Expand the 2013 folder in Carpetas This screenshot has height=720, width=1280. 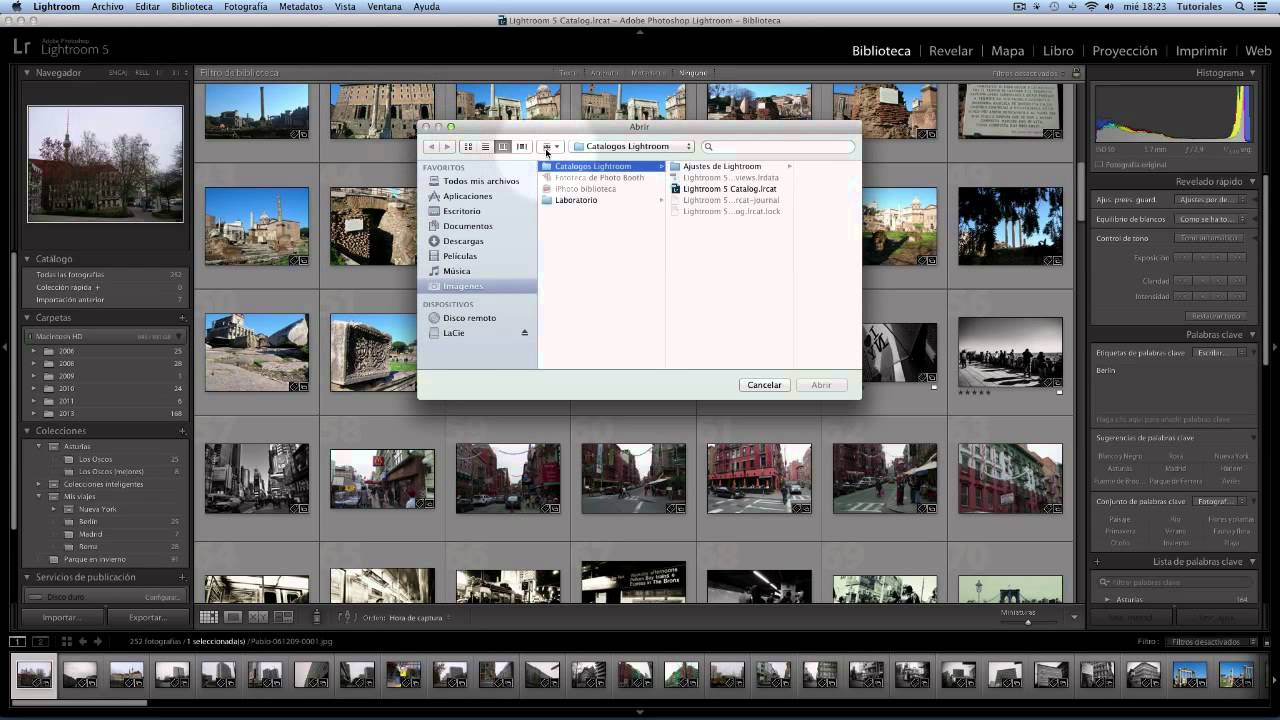[x=34, y=413]
